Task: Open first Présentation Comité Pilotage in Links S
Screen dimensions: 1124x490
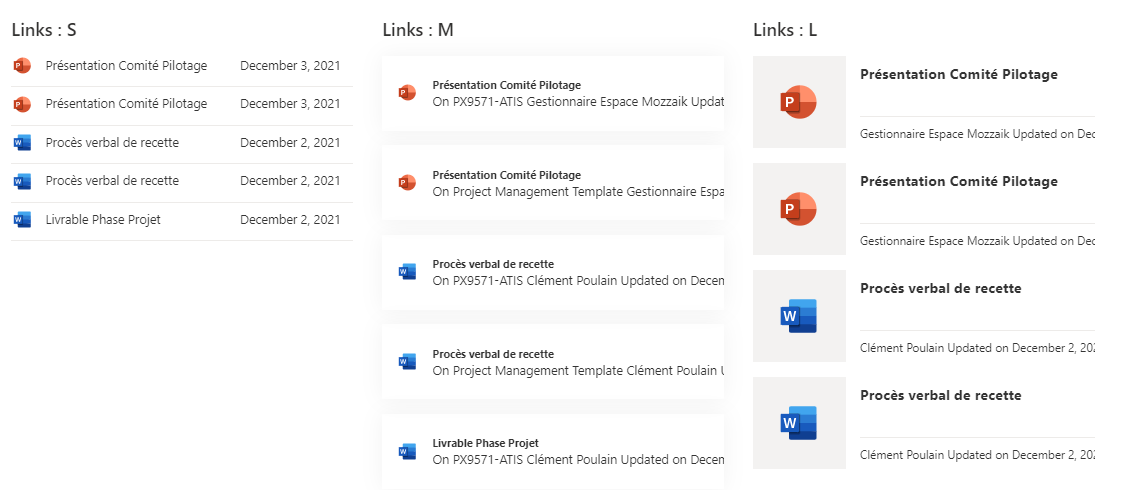Action: [126, 66]
